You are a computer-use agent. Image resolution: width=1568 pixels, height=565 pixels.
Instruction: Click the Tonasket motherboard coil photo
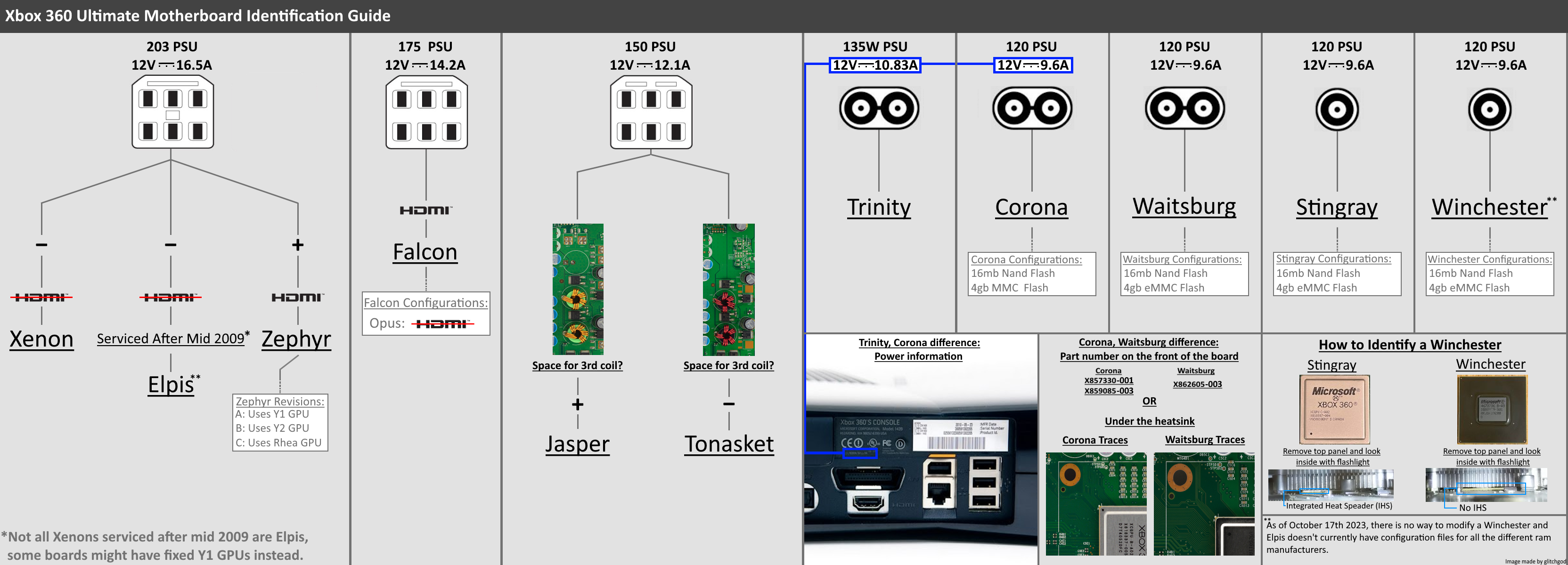pos(728,290)
